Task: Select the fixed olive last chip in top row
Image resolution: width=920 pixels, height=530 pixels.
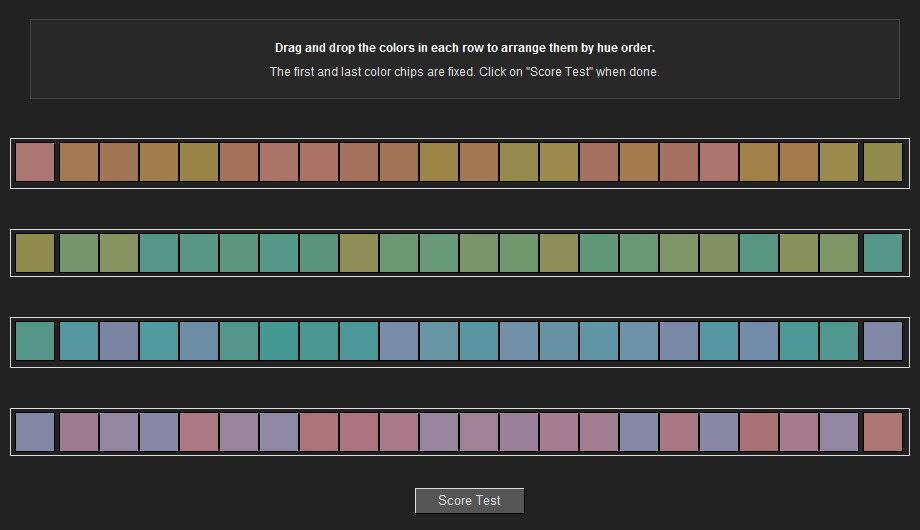Action: click(882, 162)
